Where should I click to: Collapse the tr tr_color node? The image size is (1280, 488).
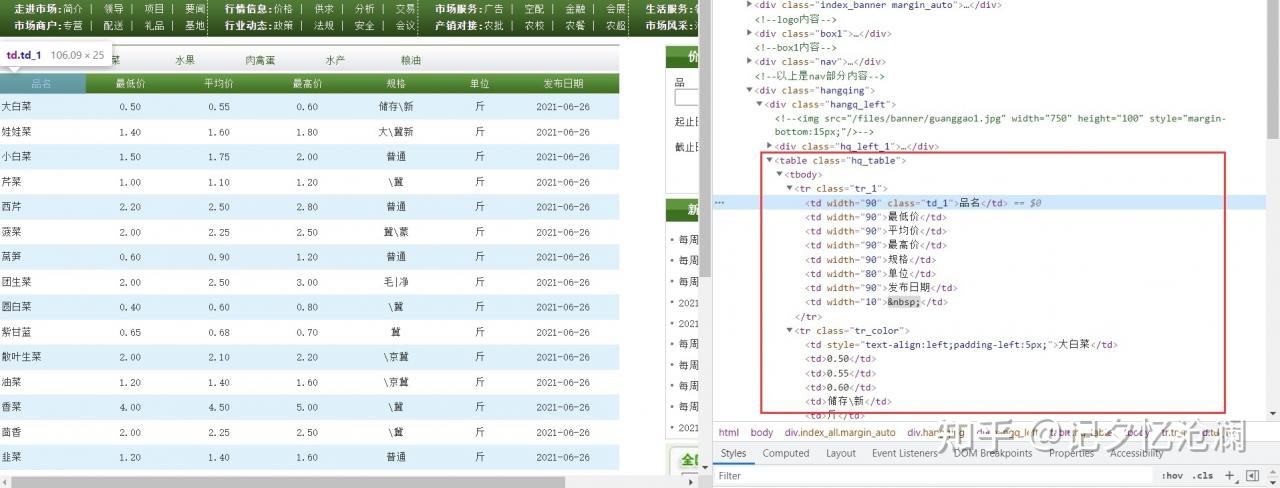(790, 330)
